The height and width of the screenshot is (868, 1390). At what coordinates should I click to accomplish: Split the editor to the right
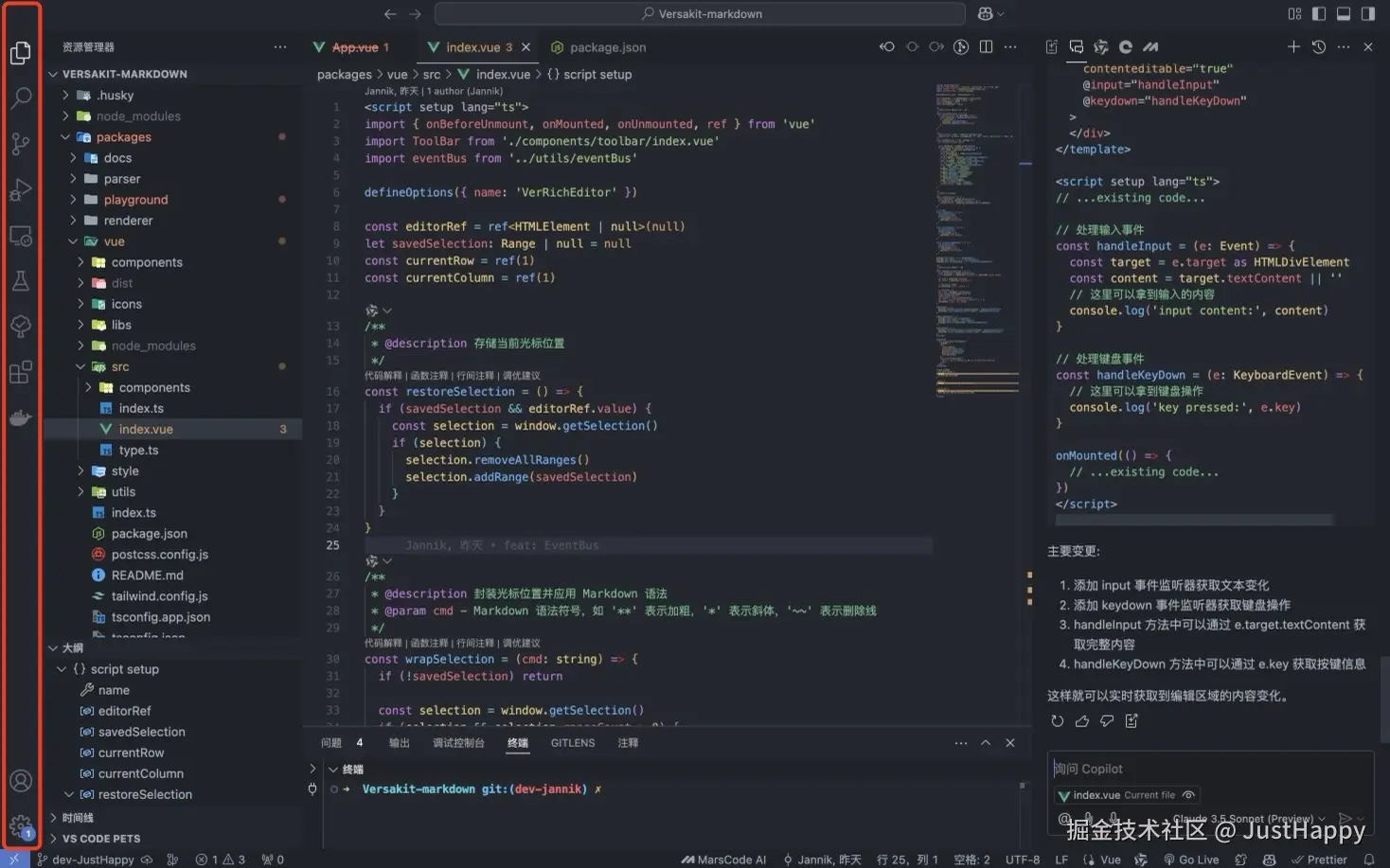pos(986,46)
